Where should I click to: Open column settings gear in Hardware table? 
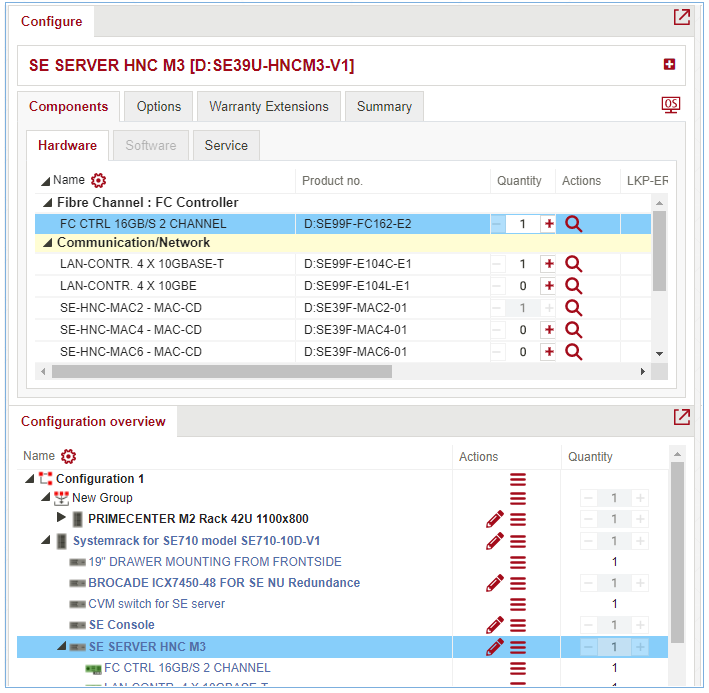pyautogui.click(x=98, y=181)
